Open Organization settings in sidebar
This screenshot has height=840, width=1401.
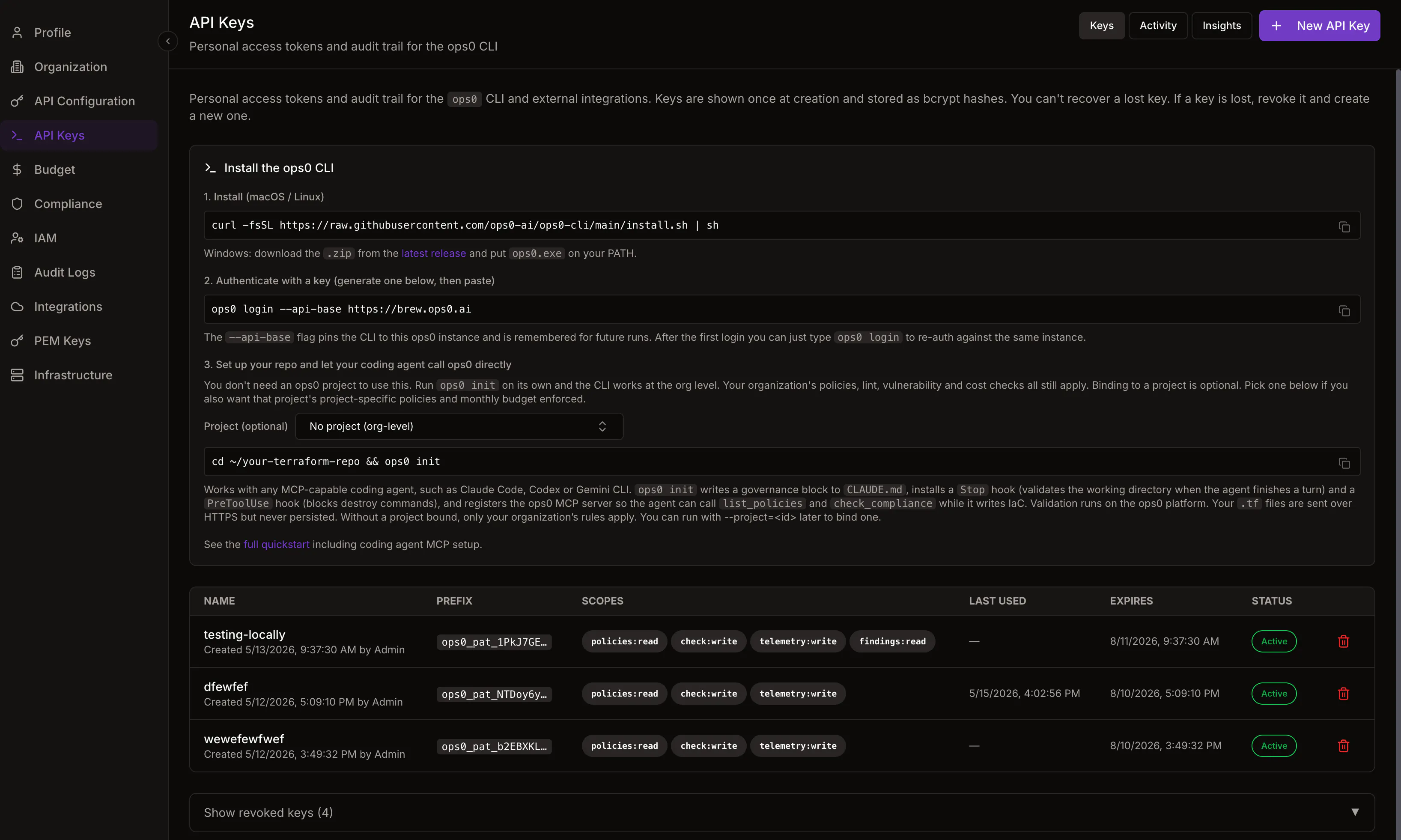pos(79,67)
